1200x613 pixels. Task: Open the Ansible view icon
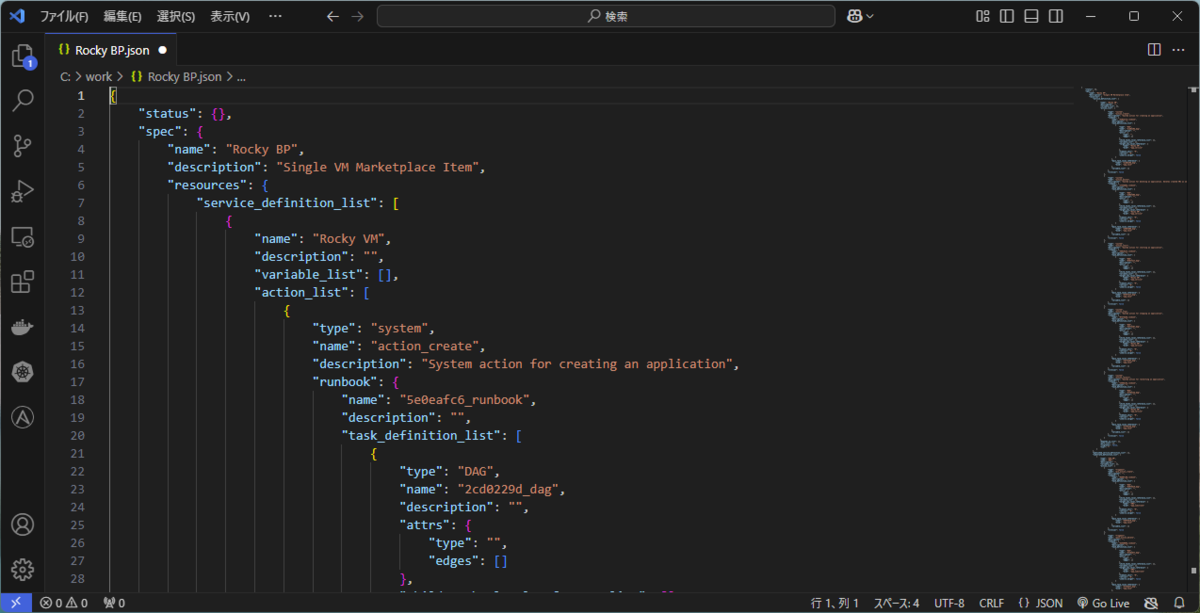pos(22,418)
